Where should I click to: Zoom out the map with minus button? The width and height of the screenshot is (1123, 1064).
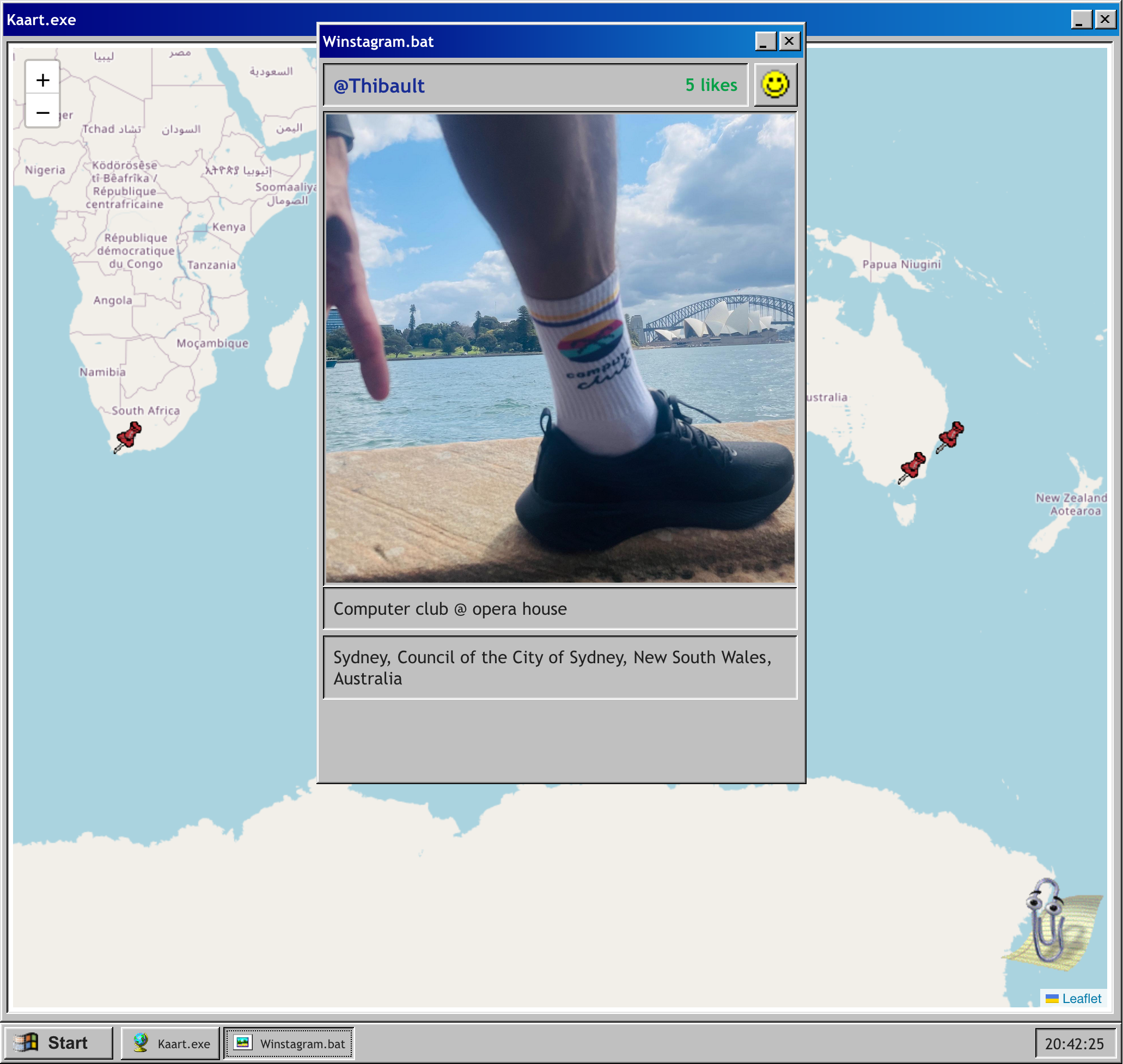[42, 112]
